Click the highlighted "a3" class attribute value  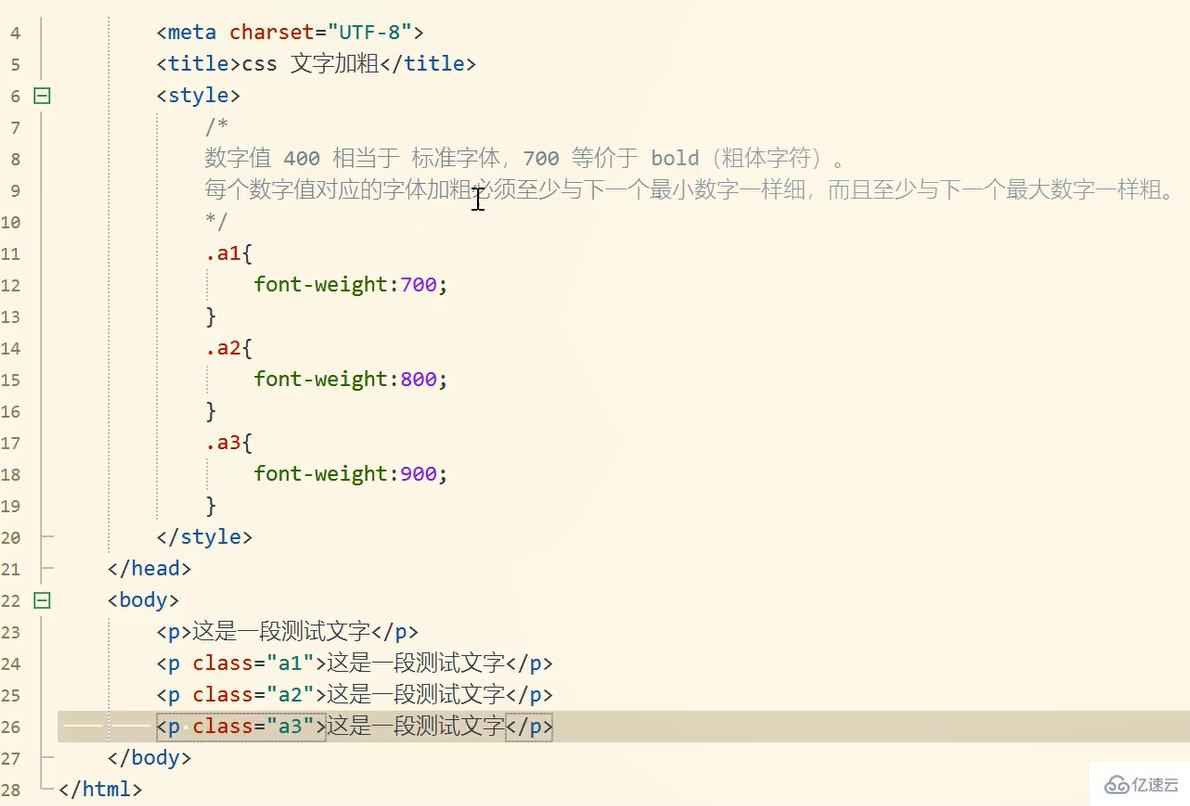click(x=289, y=727)
